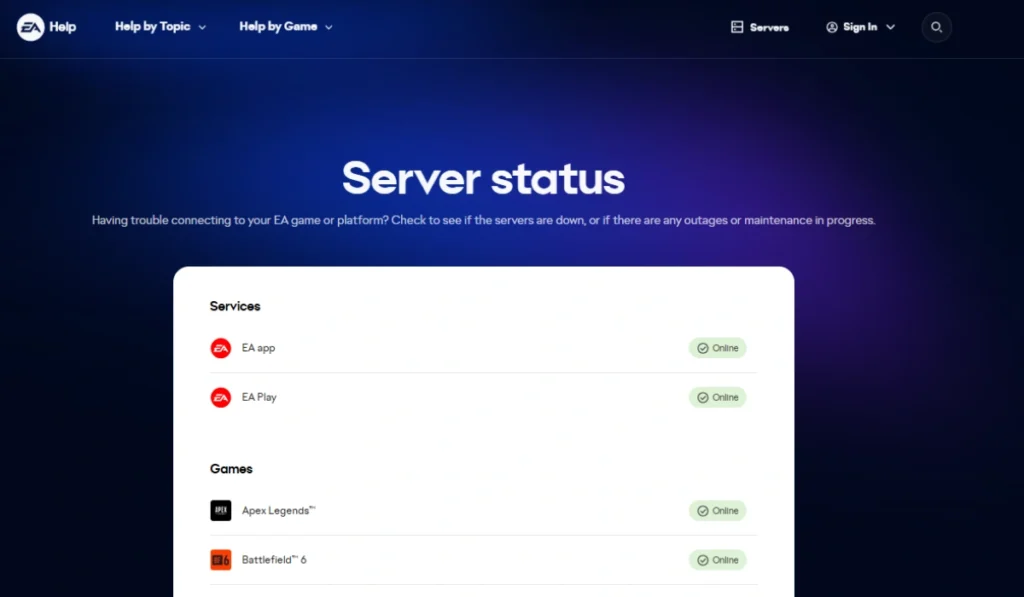Open the search magnifier icon
The width and height of the screenshot is (1024, 597).
pyautogui.click(x=936, y=27)
